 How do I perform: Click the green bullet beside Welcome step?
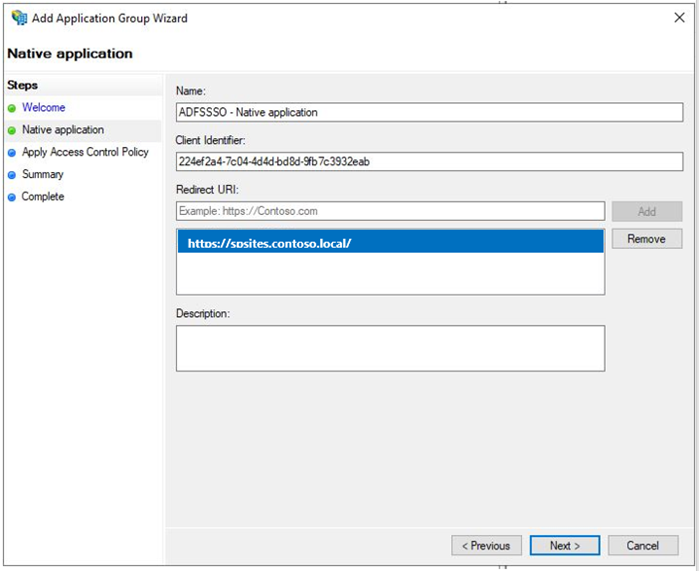[x=12, y=108]
